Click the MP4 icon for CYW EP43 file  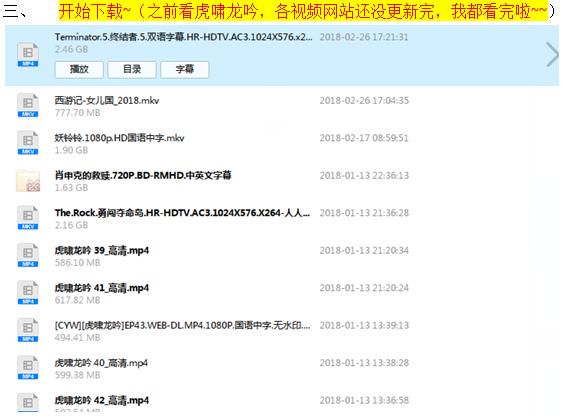28,330
